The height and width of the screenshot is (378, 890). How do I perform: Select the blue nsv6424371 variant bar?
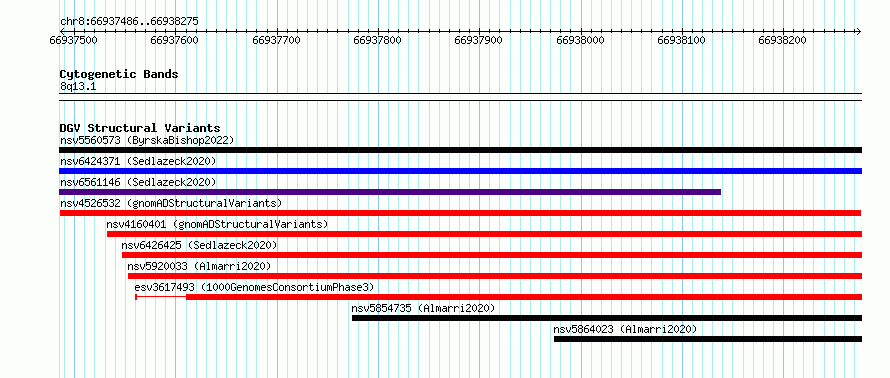tap(460, 171)
